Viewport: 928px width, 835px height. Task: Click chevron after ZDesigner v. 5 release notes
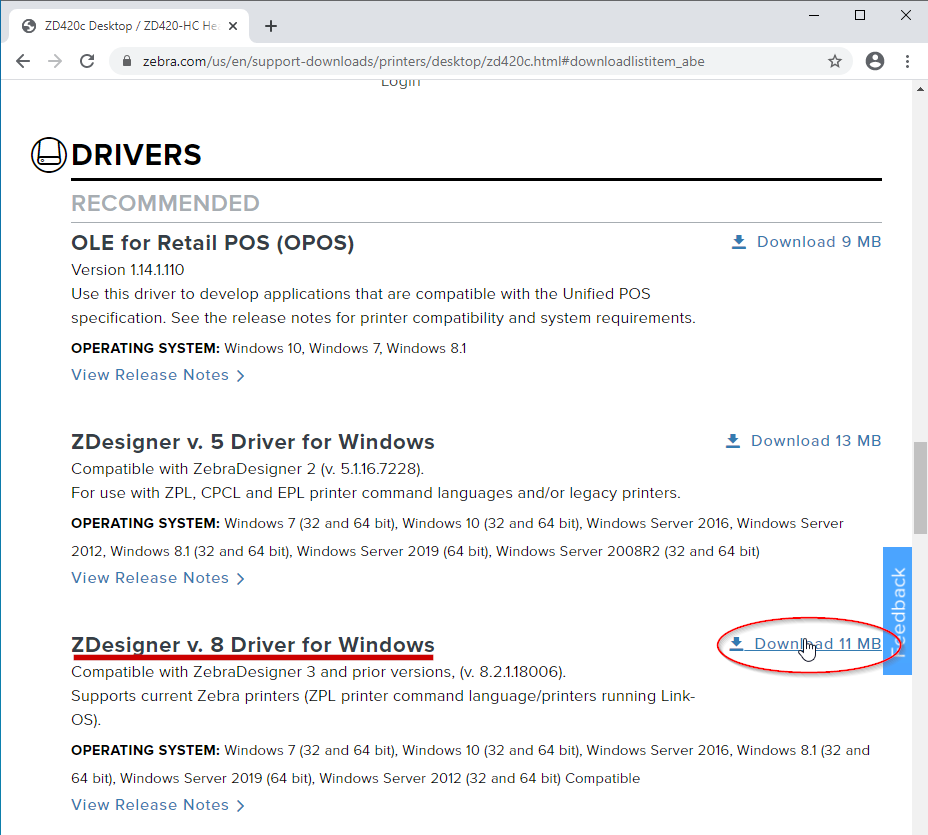point(240,579)
